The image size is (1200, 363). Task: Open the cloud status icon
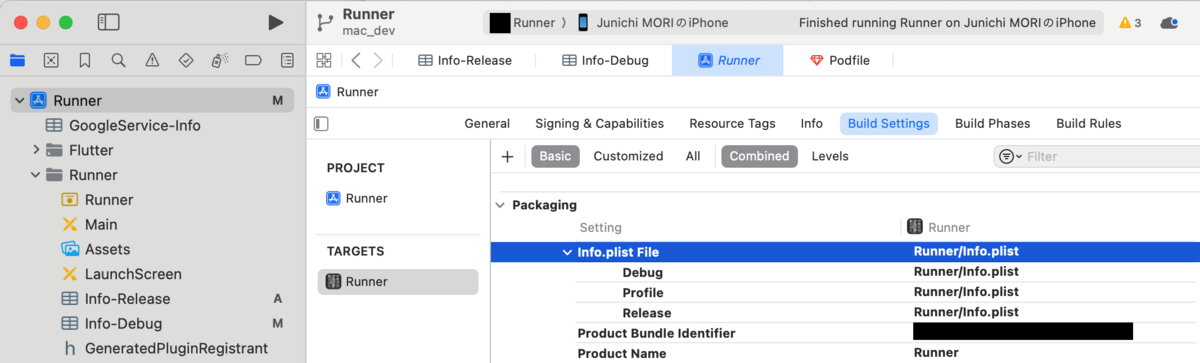tap(1168, 22)
